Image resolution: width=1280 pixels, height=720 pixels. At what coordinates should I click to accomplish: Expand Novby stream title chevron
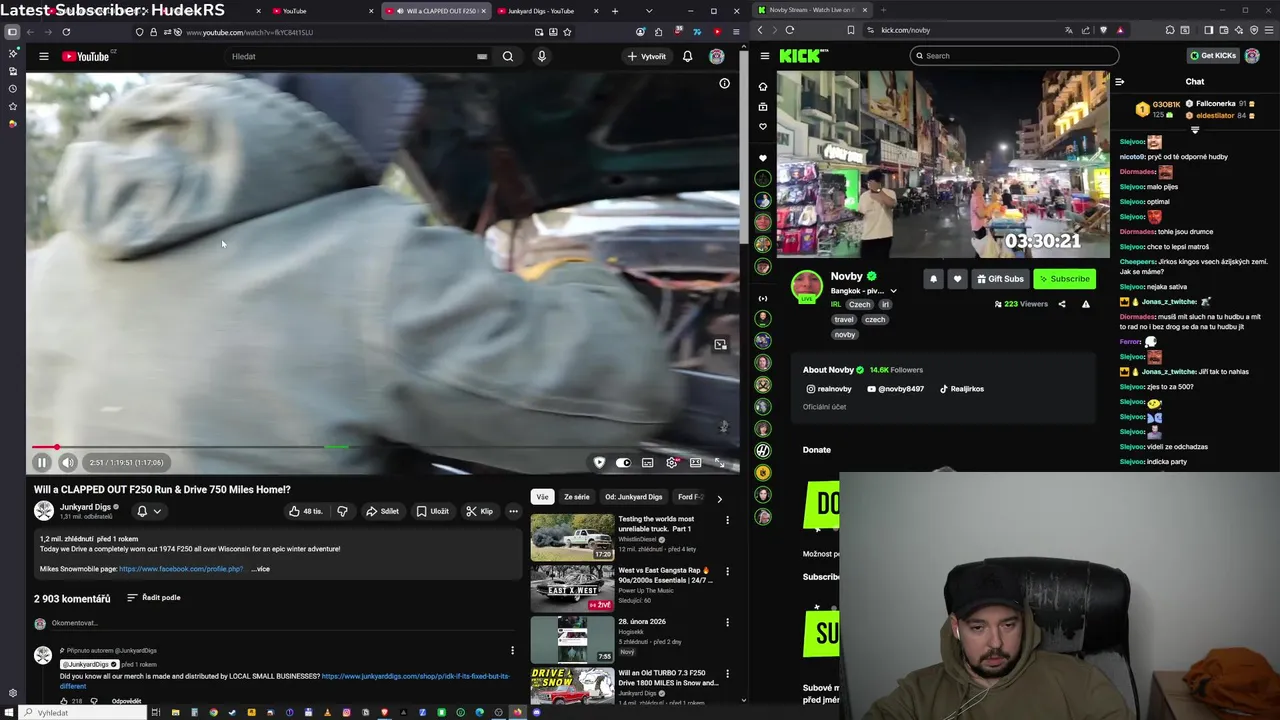pos(893,291)
